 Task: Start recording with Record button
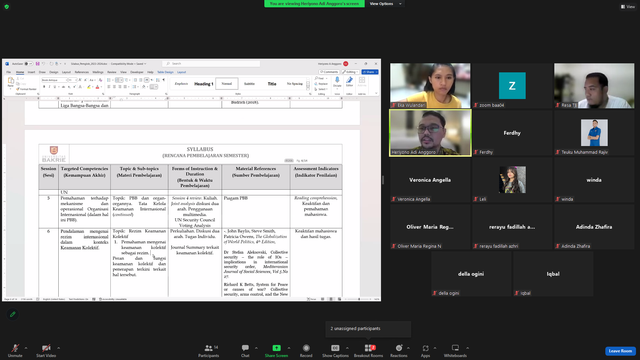pos(306,350)
